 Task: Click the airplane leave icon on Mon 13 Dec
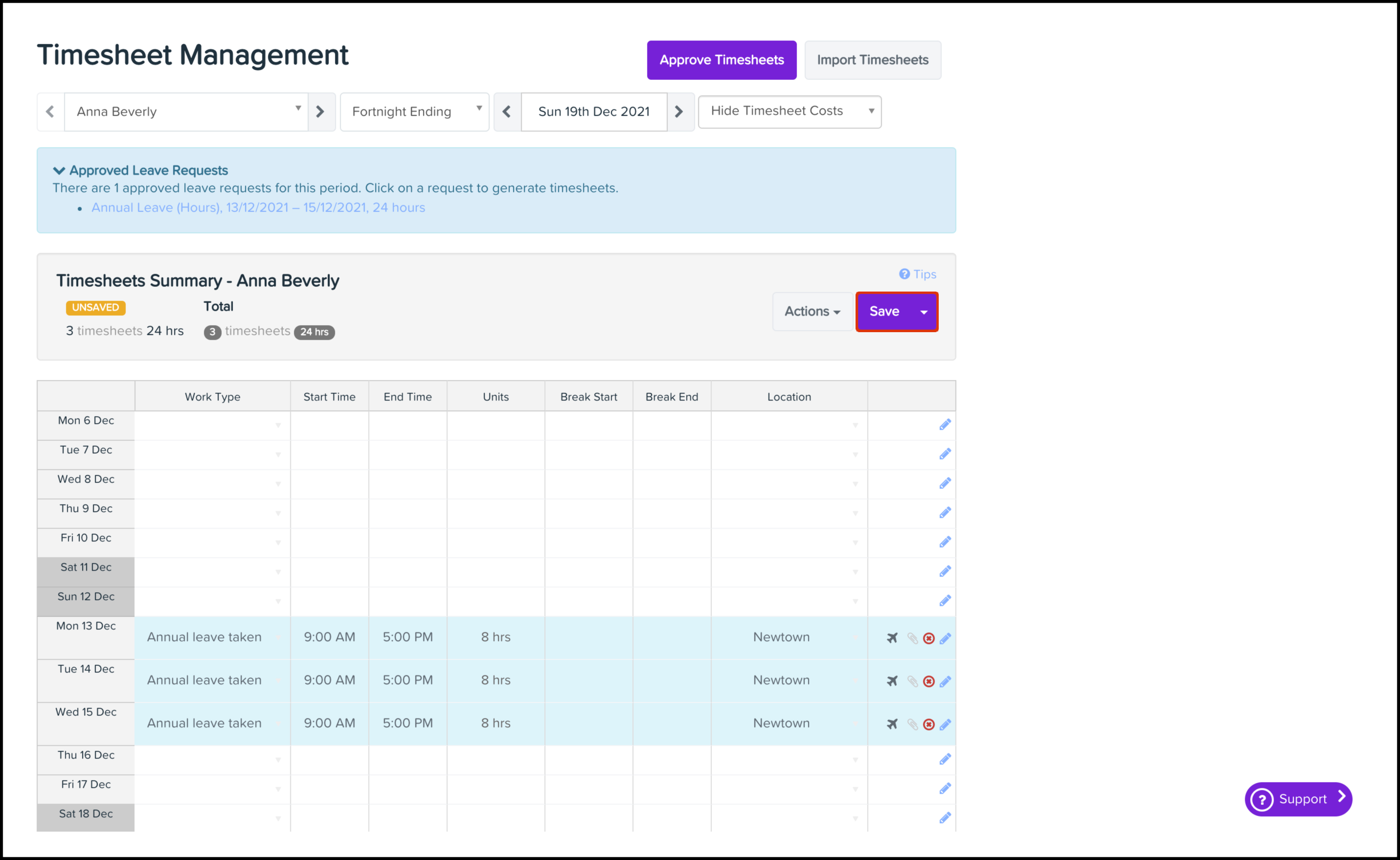(x=892, y=637)
